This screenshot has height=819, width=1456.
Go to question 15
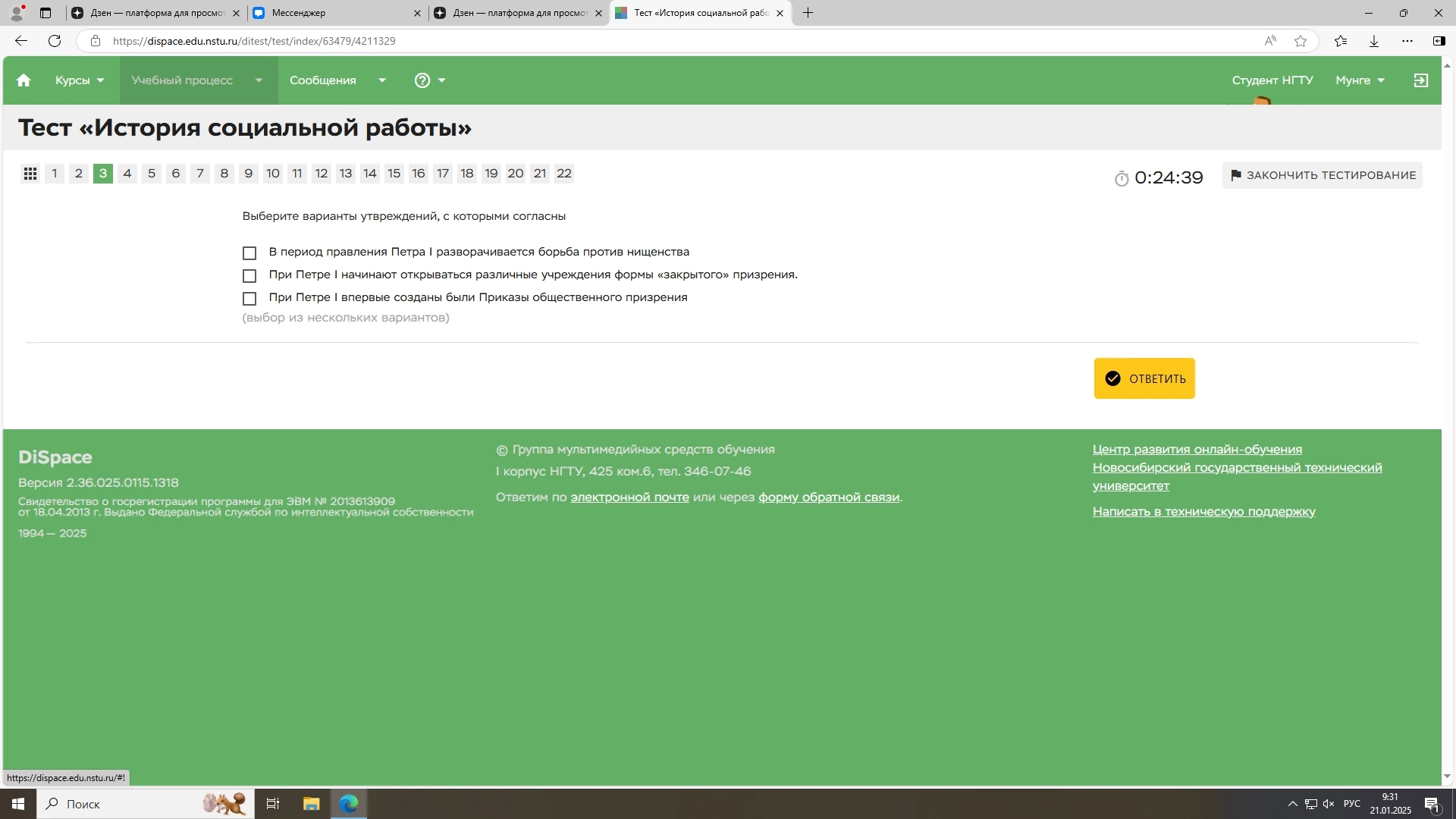[394, 174]
